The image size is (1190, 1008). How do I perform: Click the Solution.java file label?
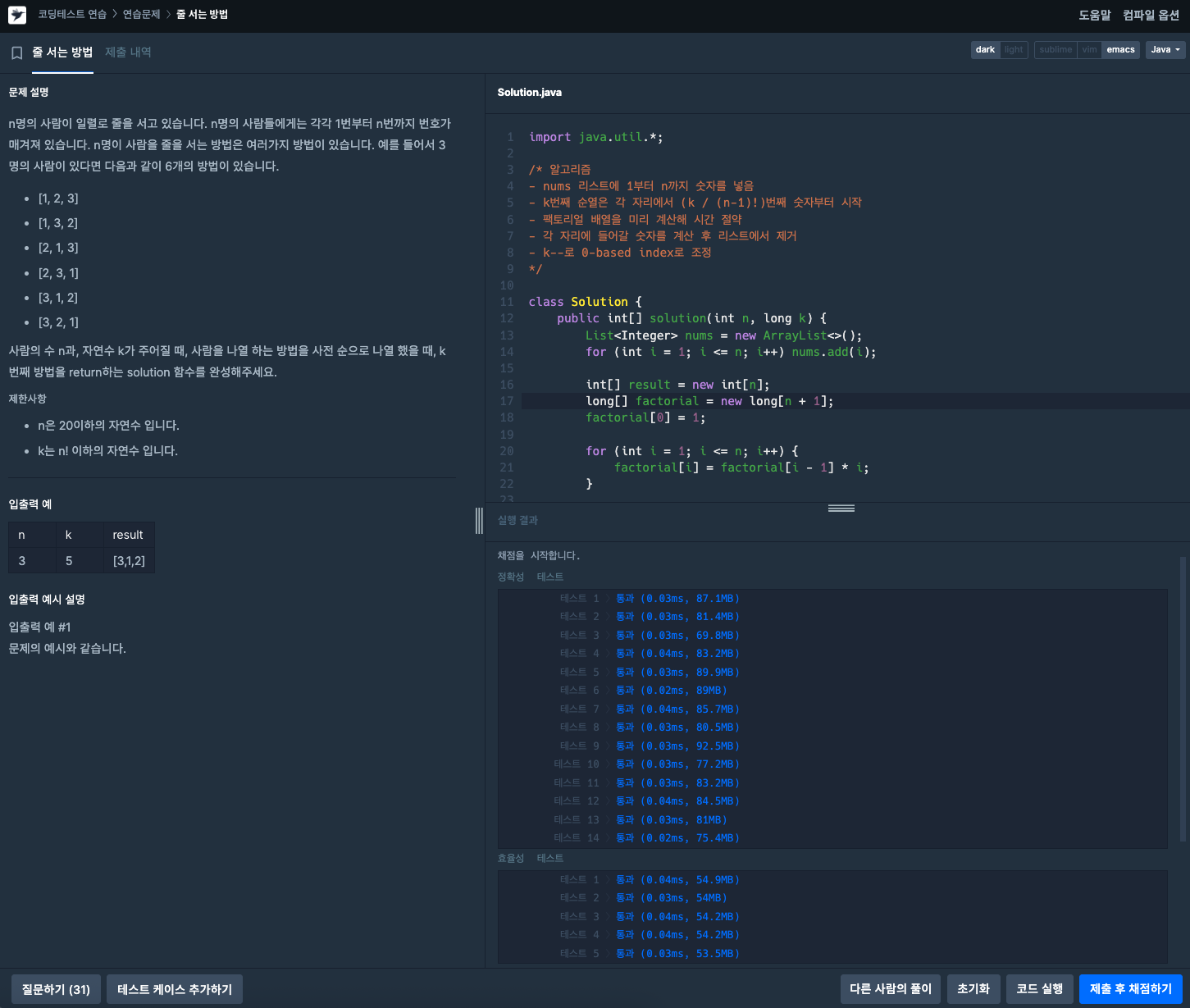(x=530, y=93)
